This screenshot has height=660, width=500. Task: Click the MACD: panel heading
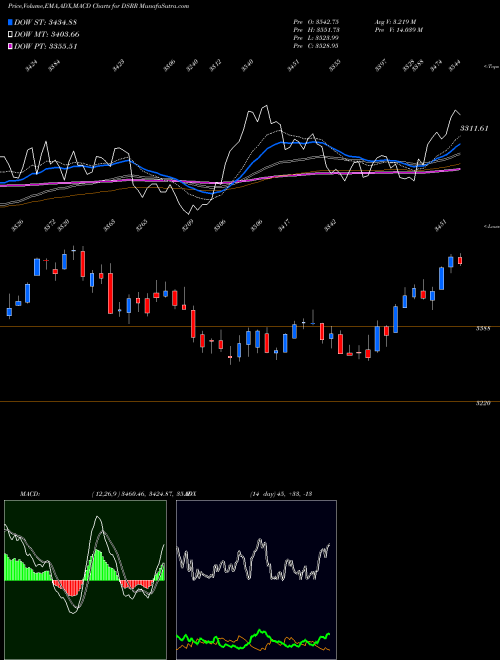(30, 493)
